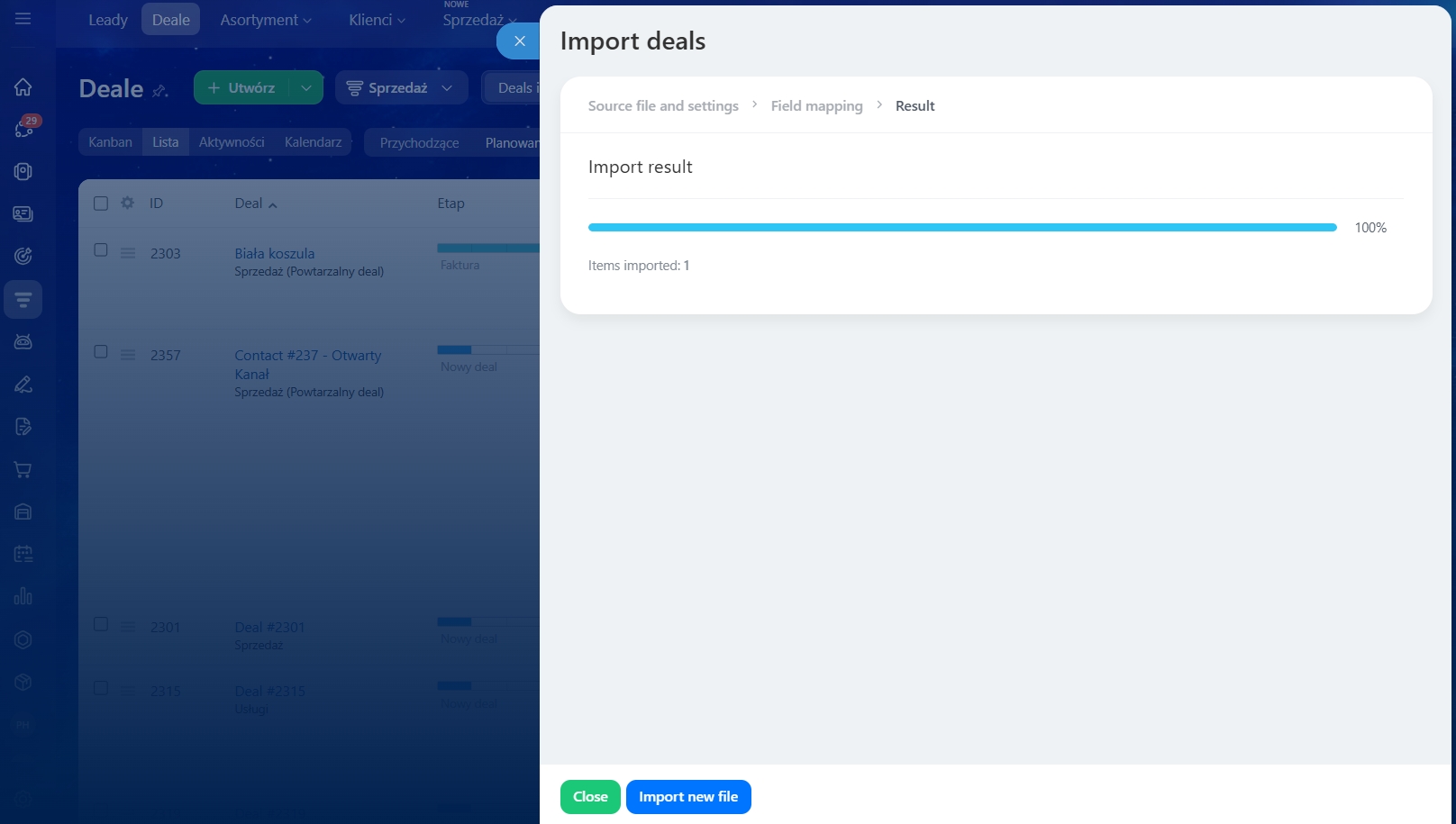This screenshot has height=824, width=1456.
Task: Open the Sprzedaż pipeline dropdown
Action: (401, 88)
